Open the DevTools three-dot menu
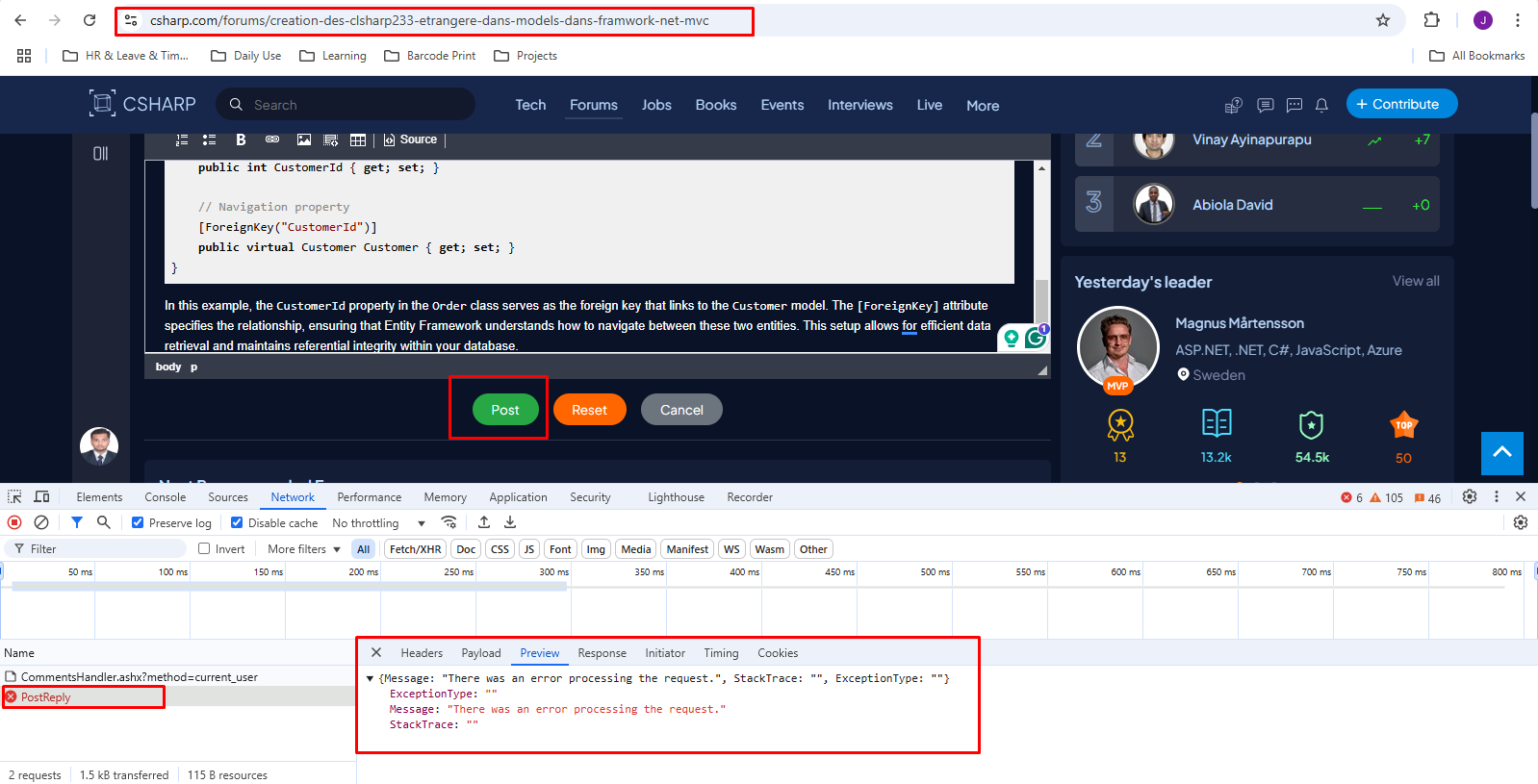This screenshot has width=1538, height=784. [x=1497, y=496]
